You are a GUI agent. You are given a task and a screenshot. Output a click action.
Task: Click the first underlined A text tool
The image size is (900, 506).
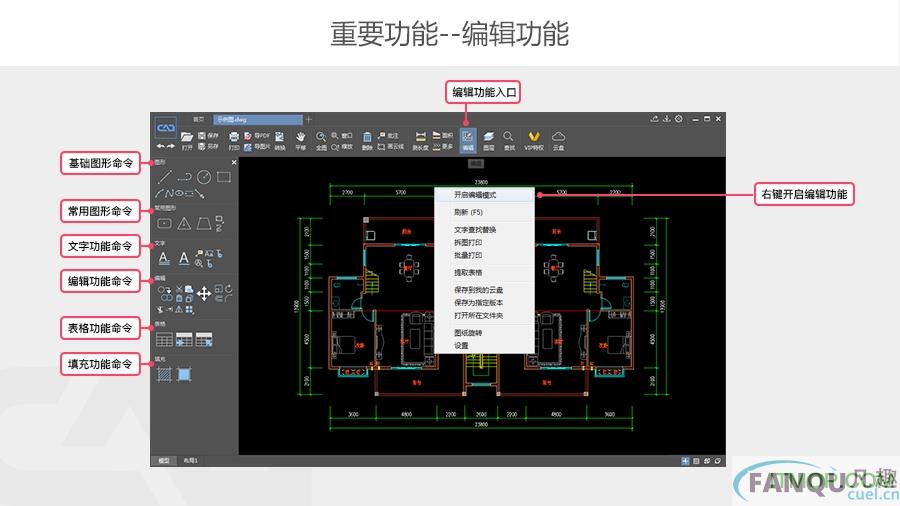[x=165, y=258]
